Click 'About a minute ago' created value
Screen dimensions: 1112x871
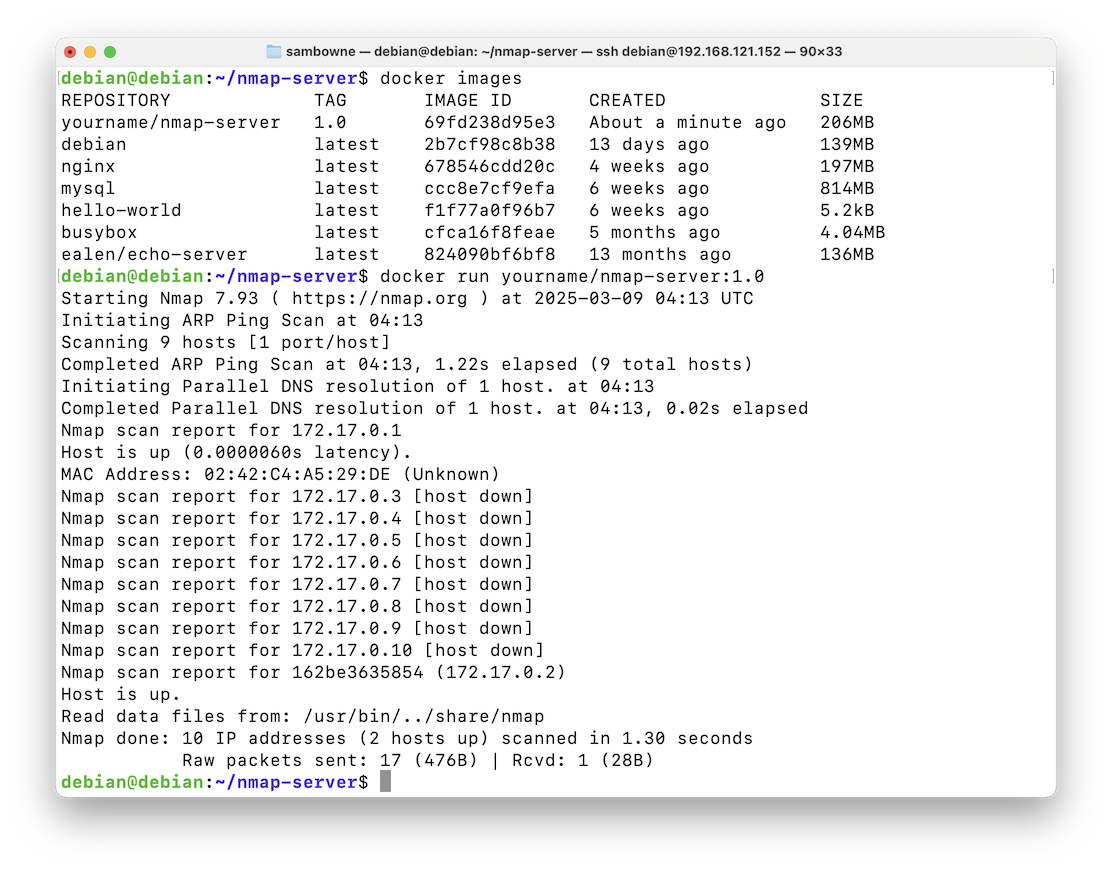pos(687,122)
